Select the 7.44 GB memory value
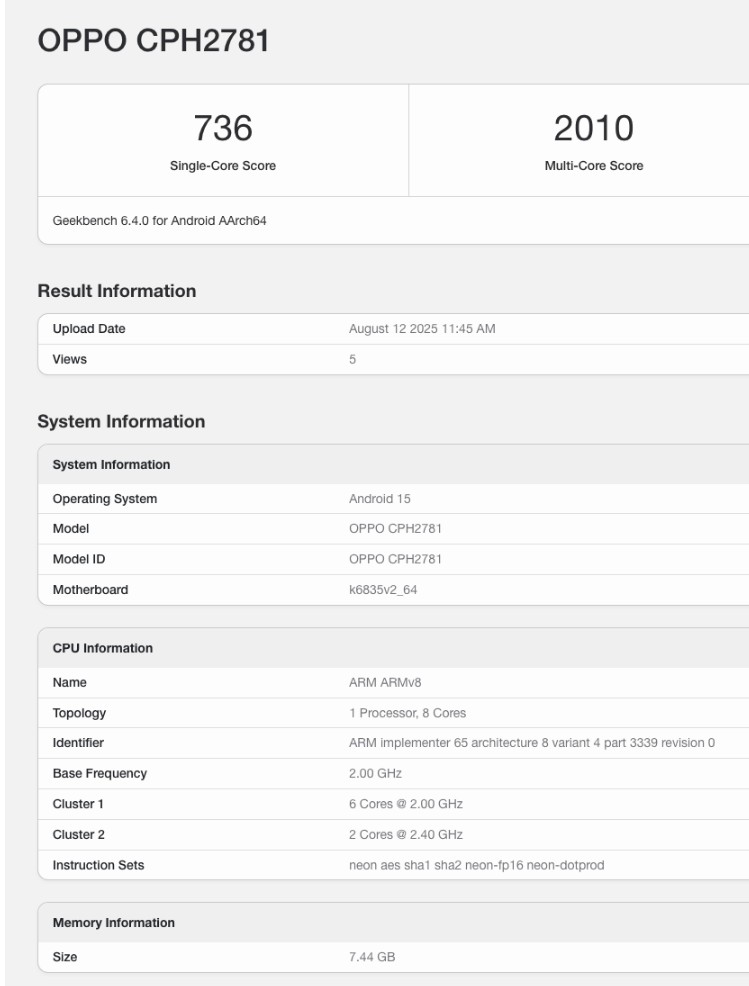 [x=372, y=957]
